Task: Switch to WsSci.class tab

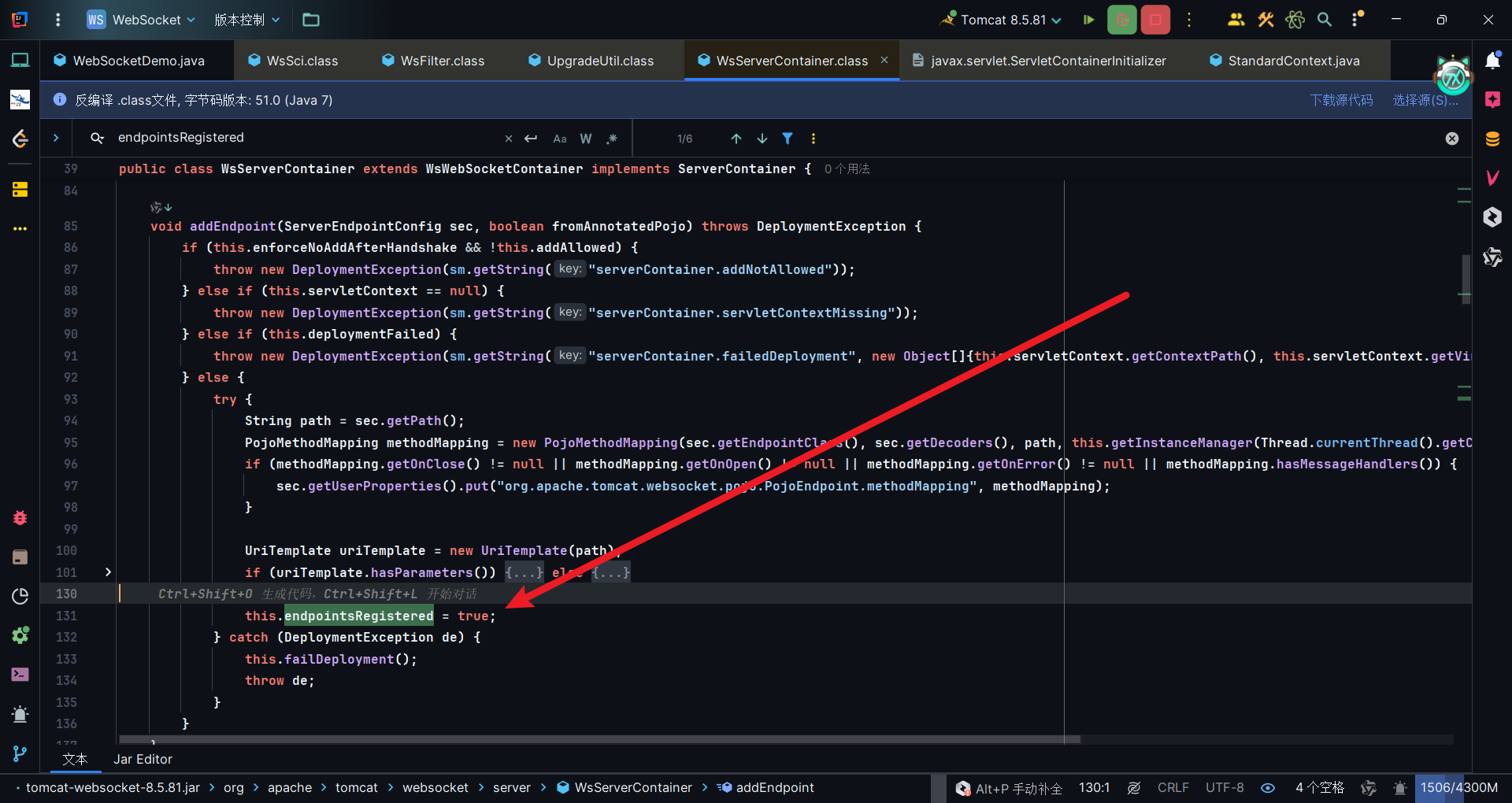Action: 293,61
